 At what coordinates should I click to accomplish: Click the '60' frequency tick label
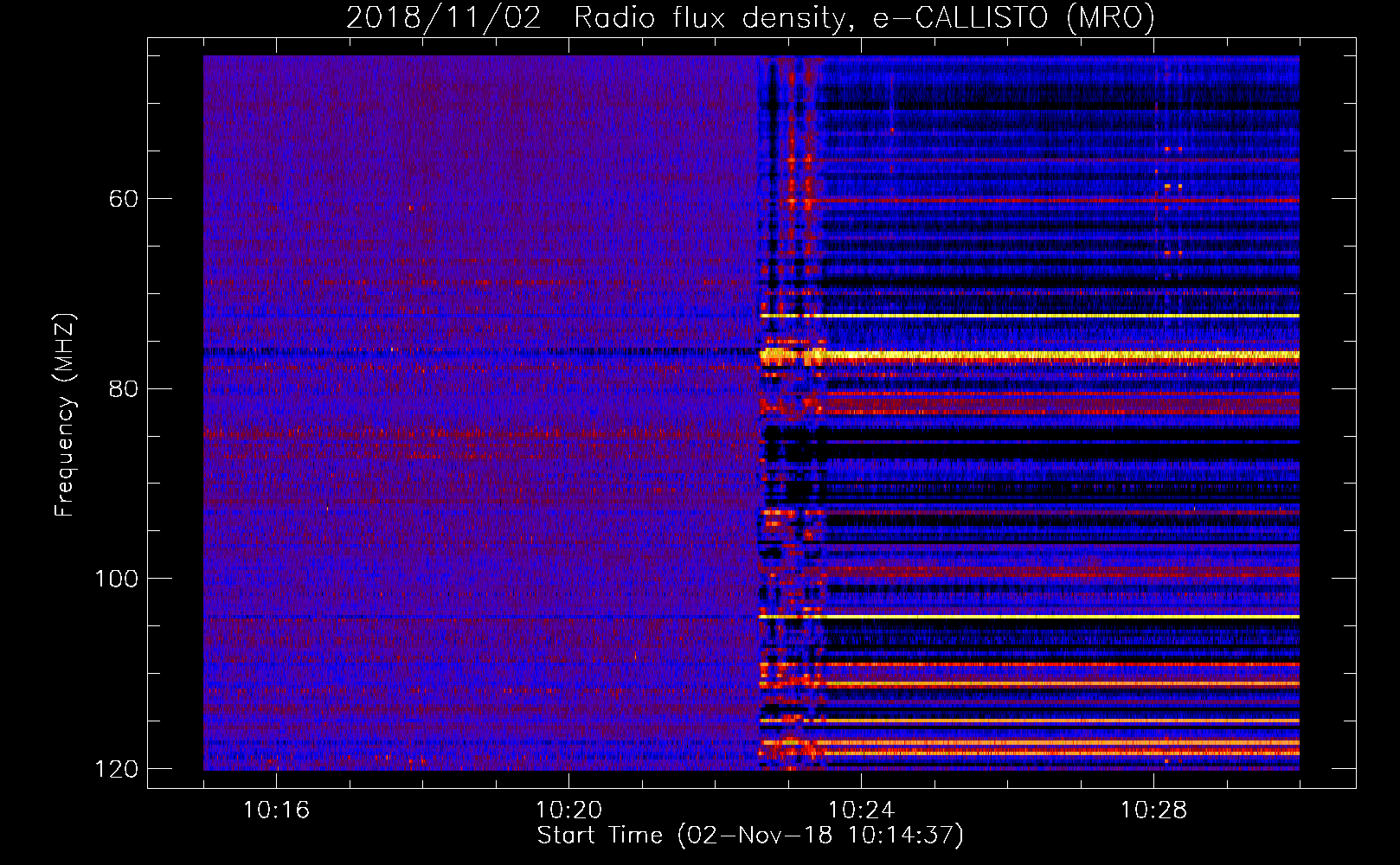click(x=124, y=199)
